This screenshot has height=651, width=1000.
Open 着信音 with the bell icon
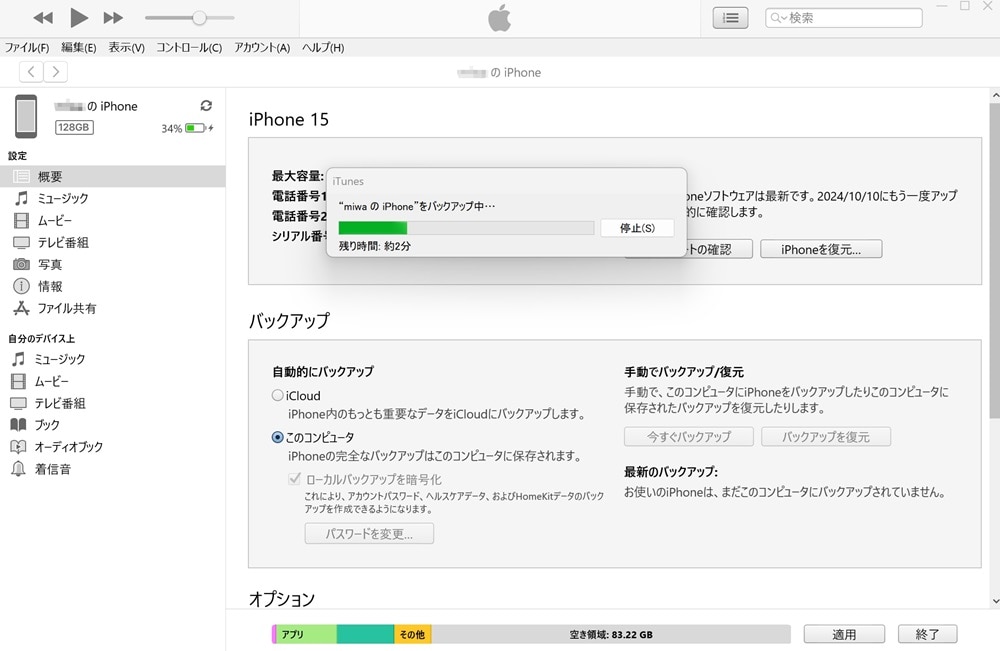click(19, 469)
